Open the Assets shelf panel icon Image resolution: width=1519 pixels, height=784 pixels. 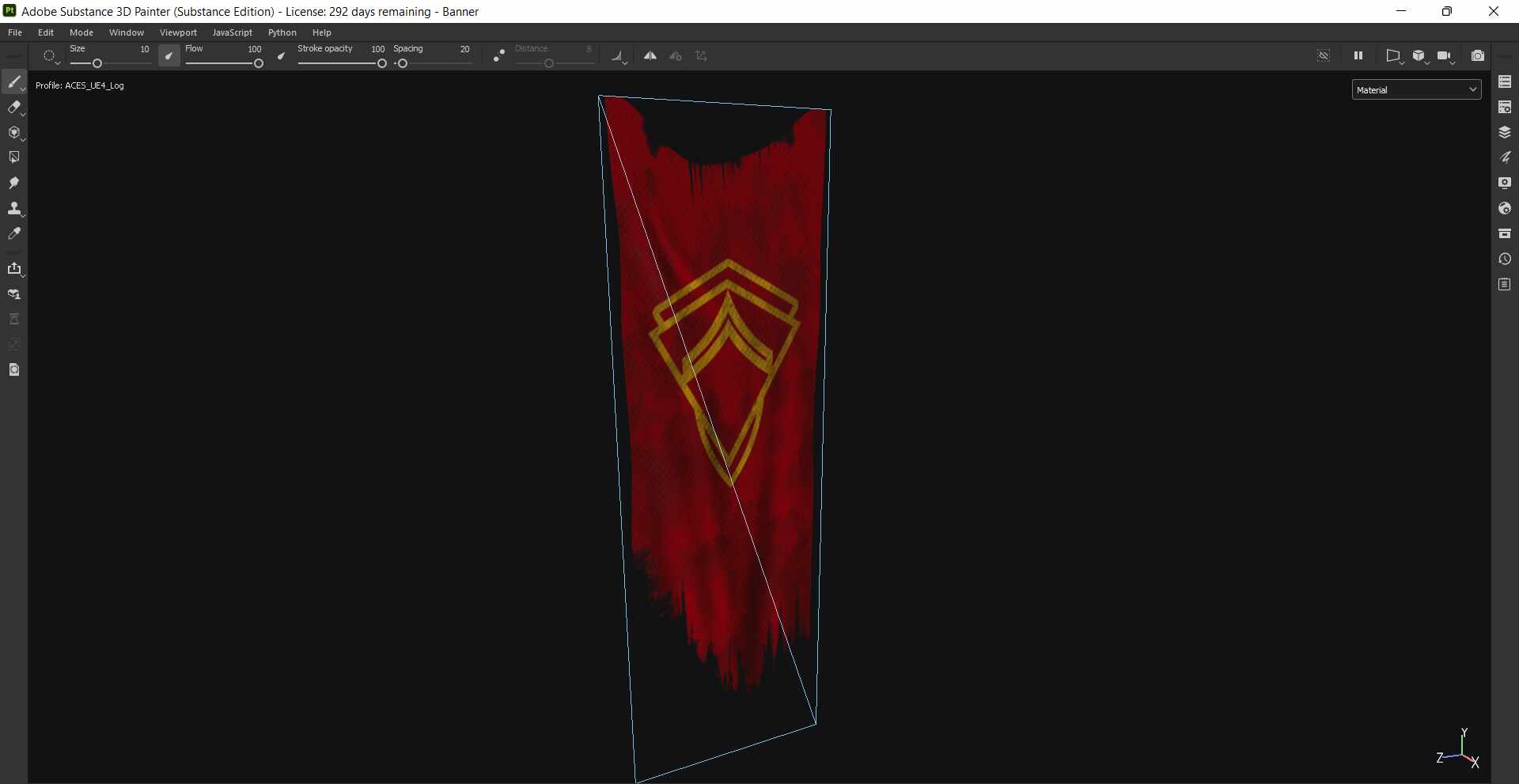pyautogui.click(x=1505, y=233)
